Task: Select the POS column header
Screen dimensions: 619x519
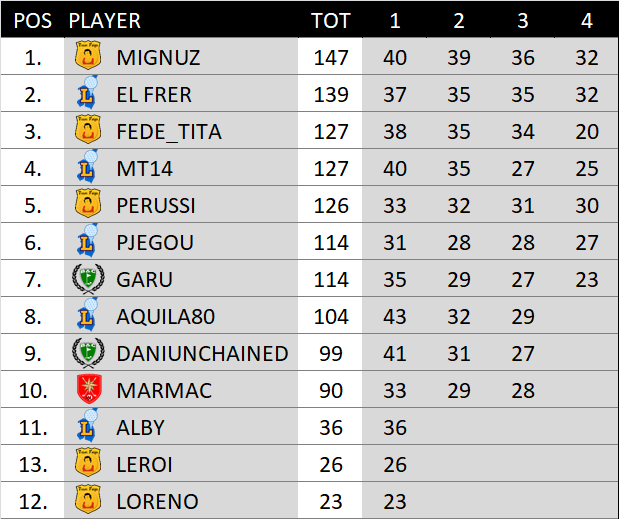Action: [33, 21]
